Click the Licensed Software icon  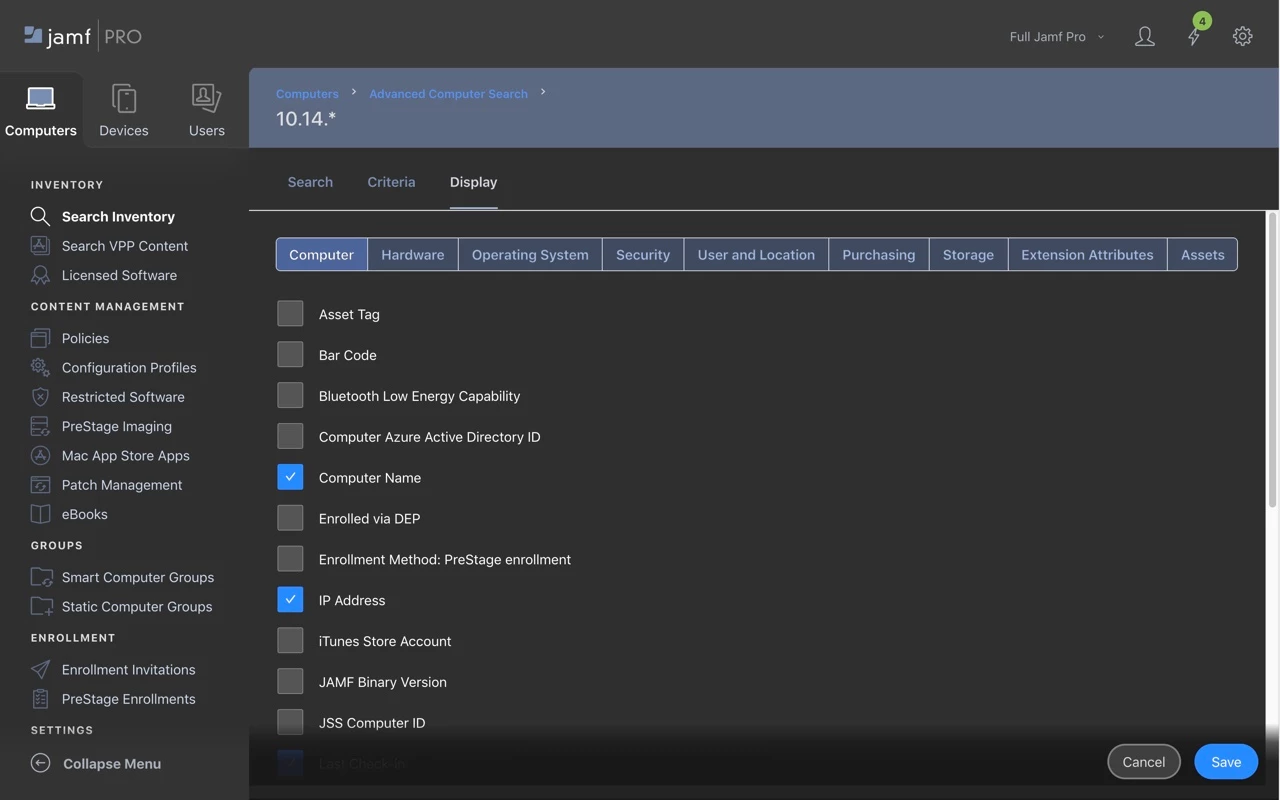[40, 275]
